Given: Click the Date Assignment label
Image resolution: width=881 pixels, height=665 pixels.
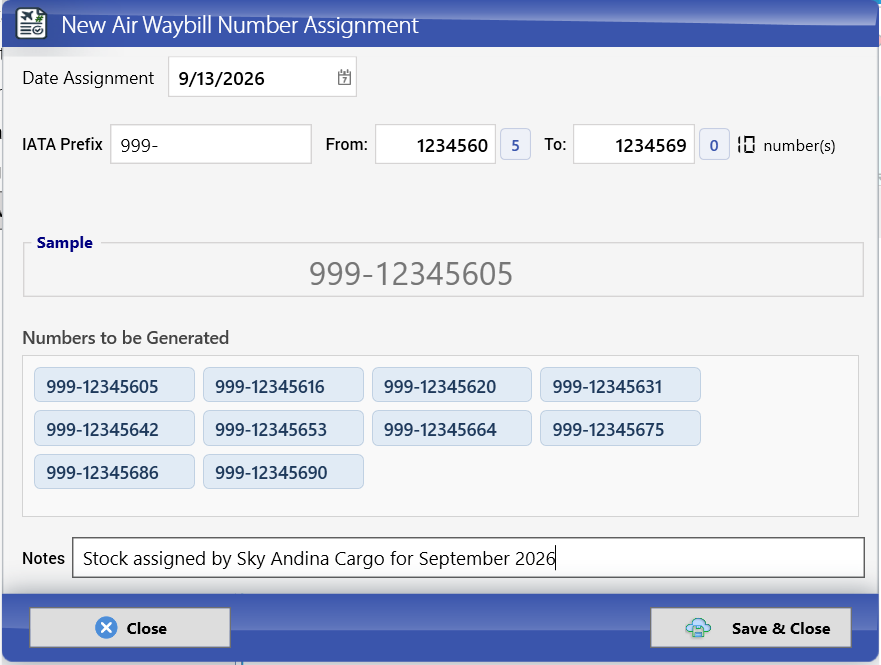Looking at the screenshot, I should 88,78.
